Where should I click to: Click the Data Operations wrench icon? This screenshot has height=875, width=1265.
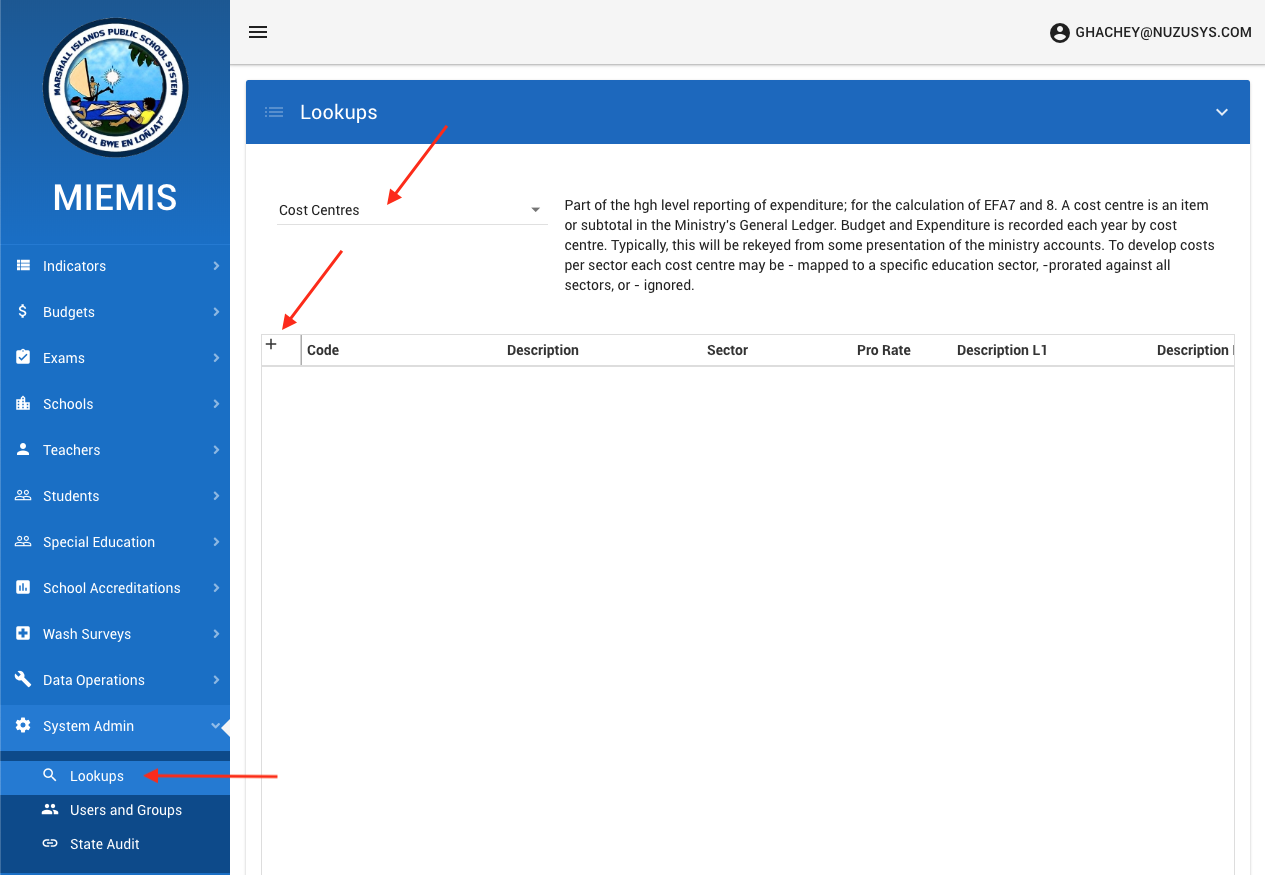(x=23, y=680)
